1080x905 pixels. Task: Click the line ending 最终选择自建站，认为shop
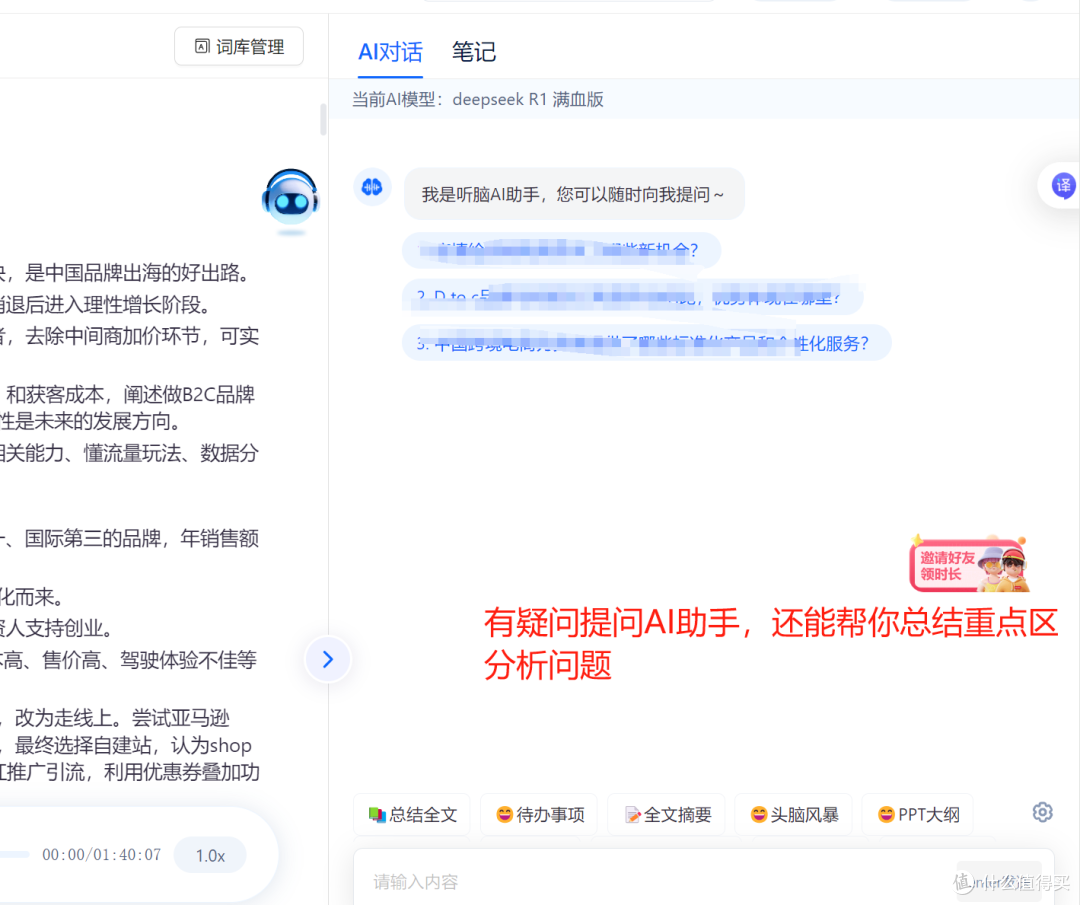(126, 745)
